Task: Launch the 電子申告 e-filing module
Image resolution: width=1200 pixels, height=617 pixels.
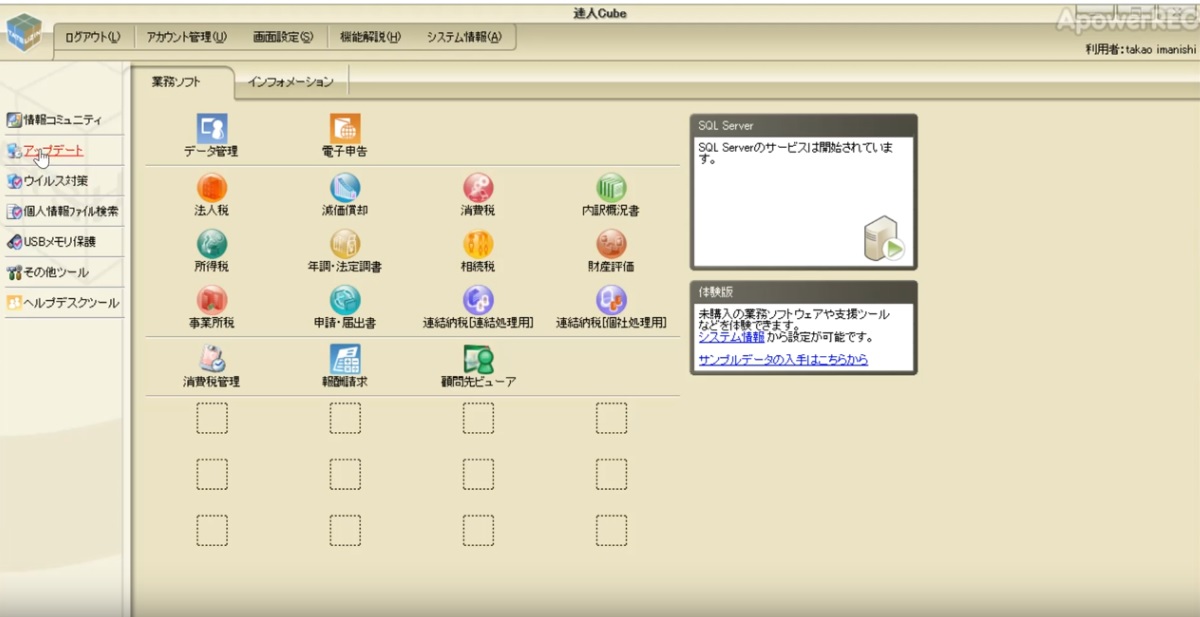Action: point(345,135)
